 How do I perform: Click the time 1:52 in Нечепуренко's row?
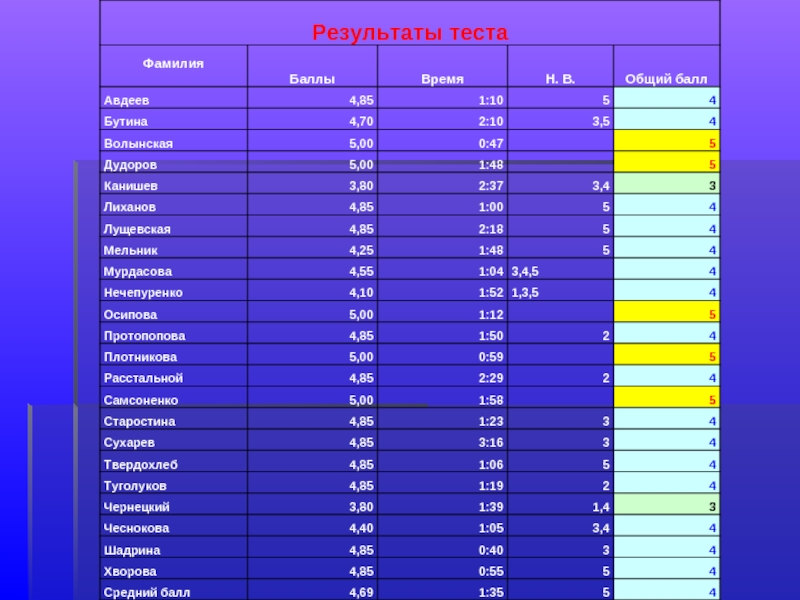(491, 293)
